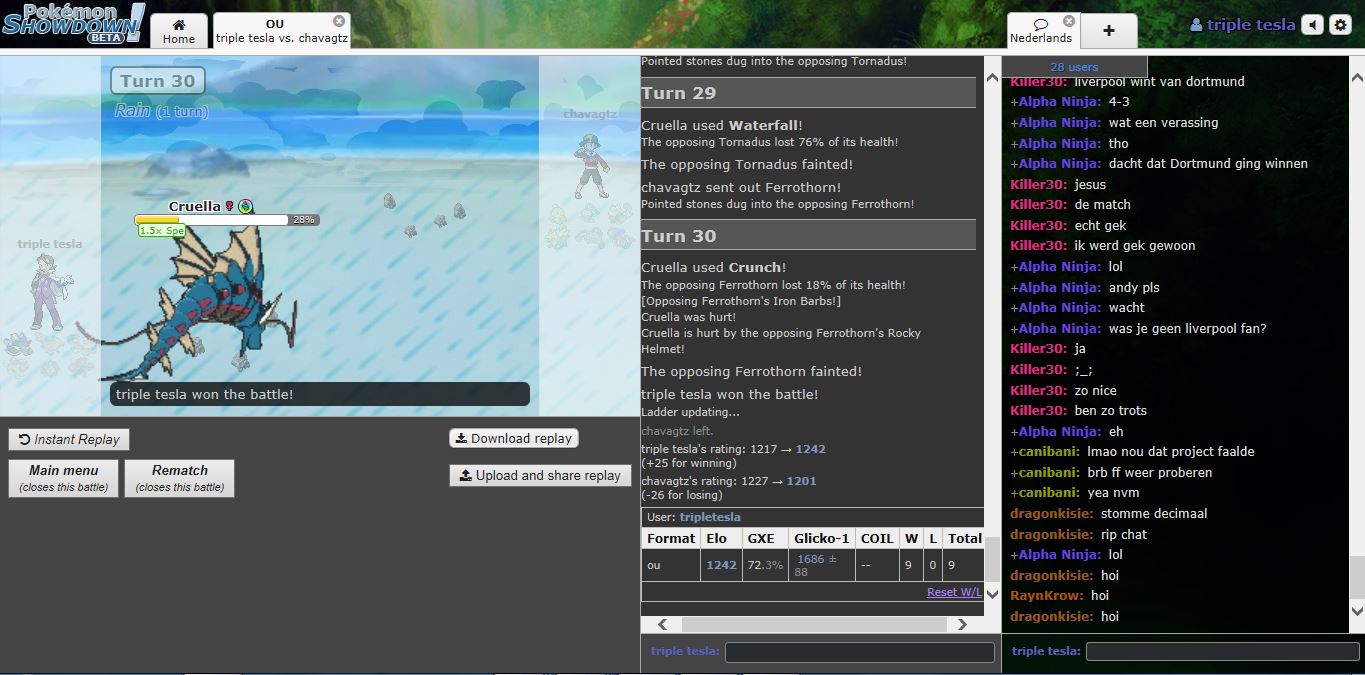
Task: Click Upload and share replay
Action: click(540, 475)
